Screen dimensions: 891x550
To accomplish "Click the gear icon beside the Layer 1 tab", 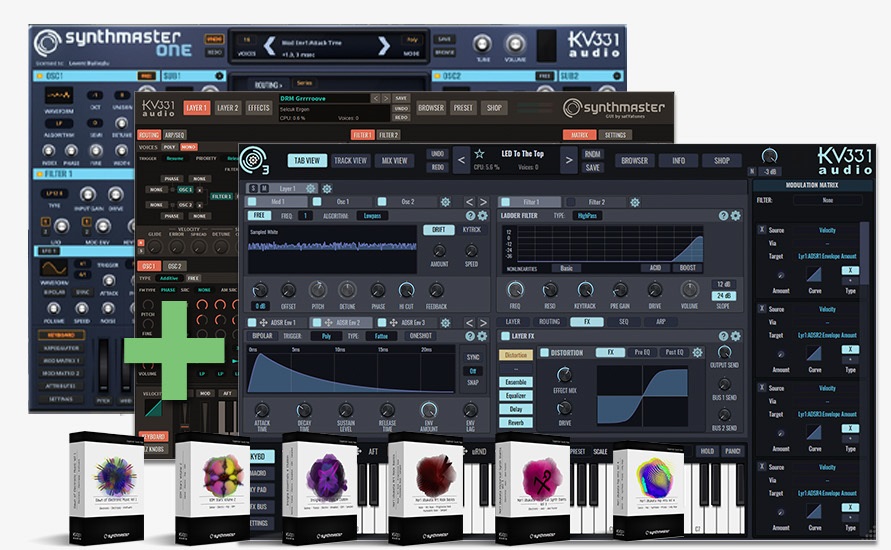I will click(x=327, y=189).
